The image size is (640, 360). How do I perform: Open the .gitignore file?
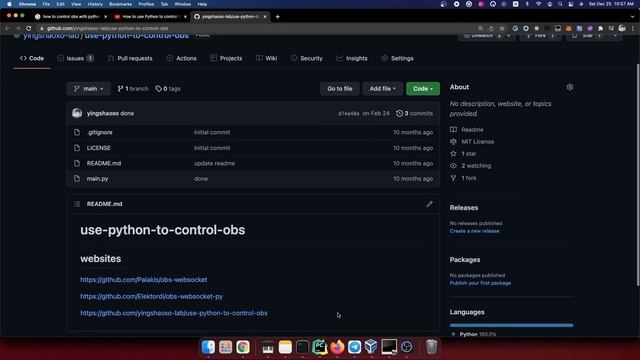pyautogui.click(x=99, y=132)
